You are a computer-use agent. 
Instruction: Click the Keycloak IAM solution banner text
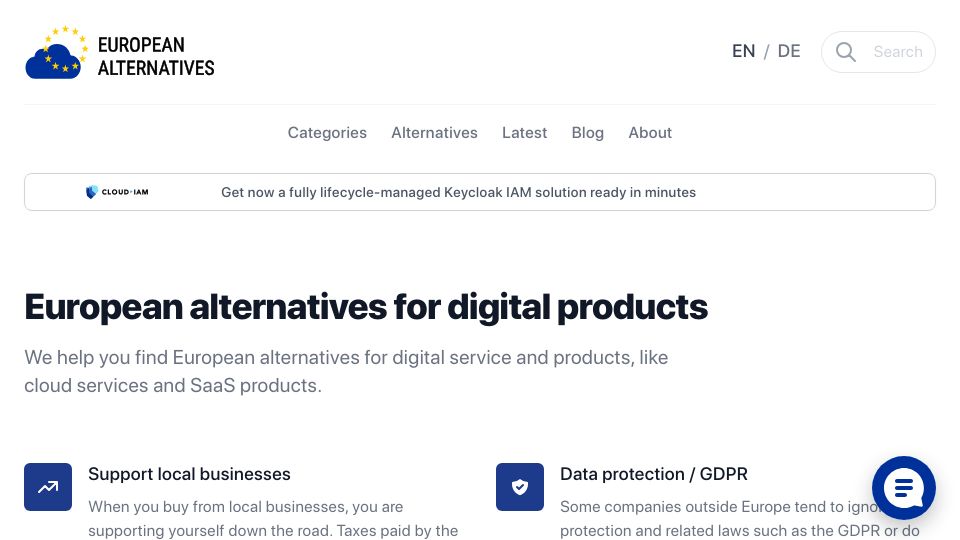pyautogui.click(x=458, y=192)
